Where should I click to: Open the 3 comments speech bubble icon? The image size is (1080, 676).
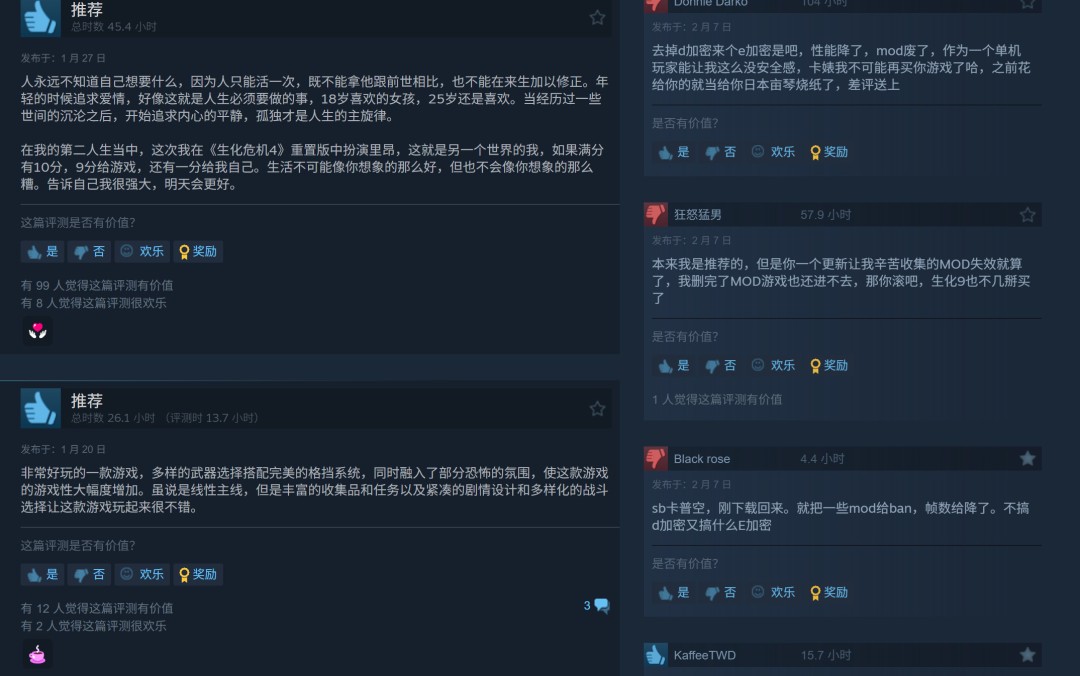click(x=596, y=606)
